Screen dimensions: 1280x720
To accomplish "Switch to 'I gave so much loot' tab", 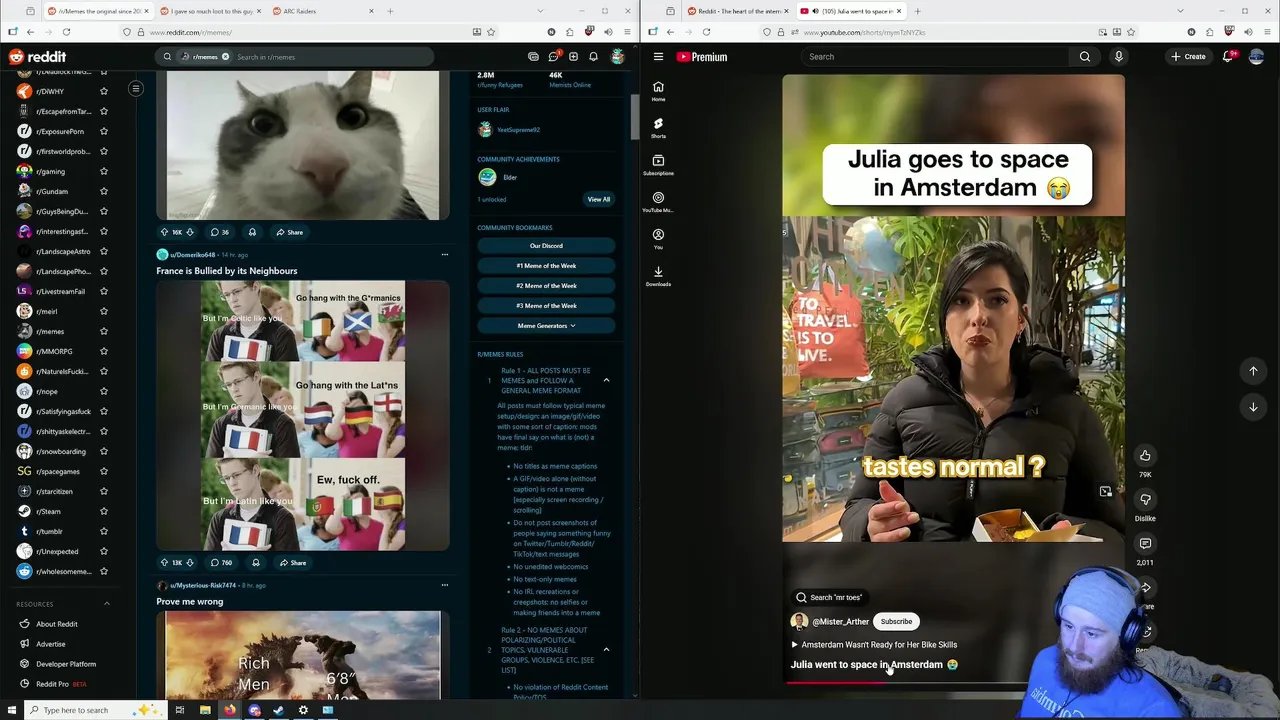I will tap(209, 11).
